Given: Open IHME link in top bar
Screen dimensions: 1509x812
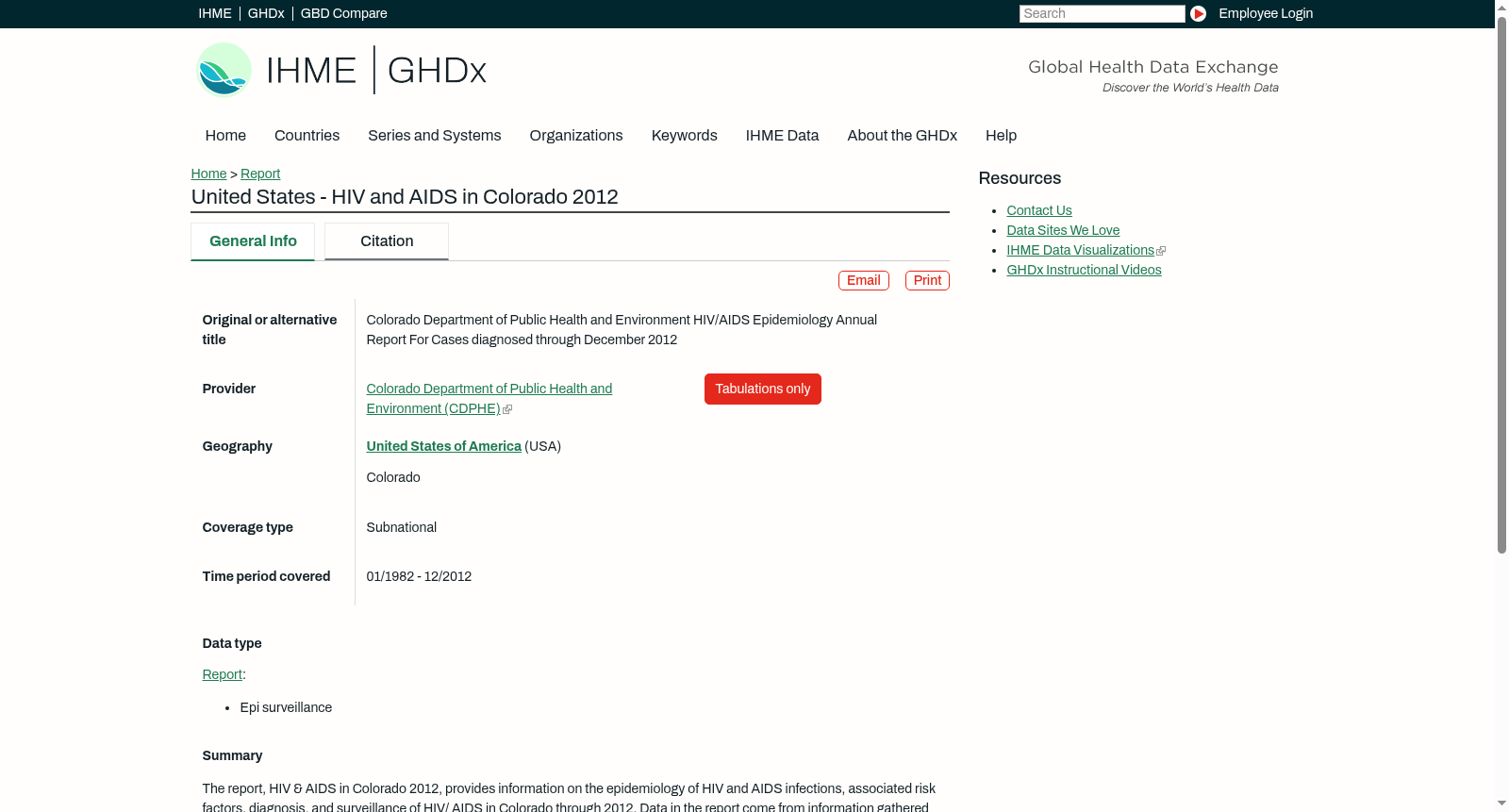Looking at the screenshot, I should [215, 13].
